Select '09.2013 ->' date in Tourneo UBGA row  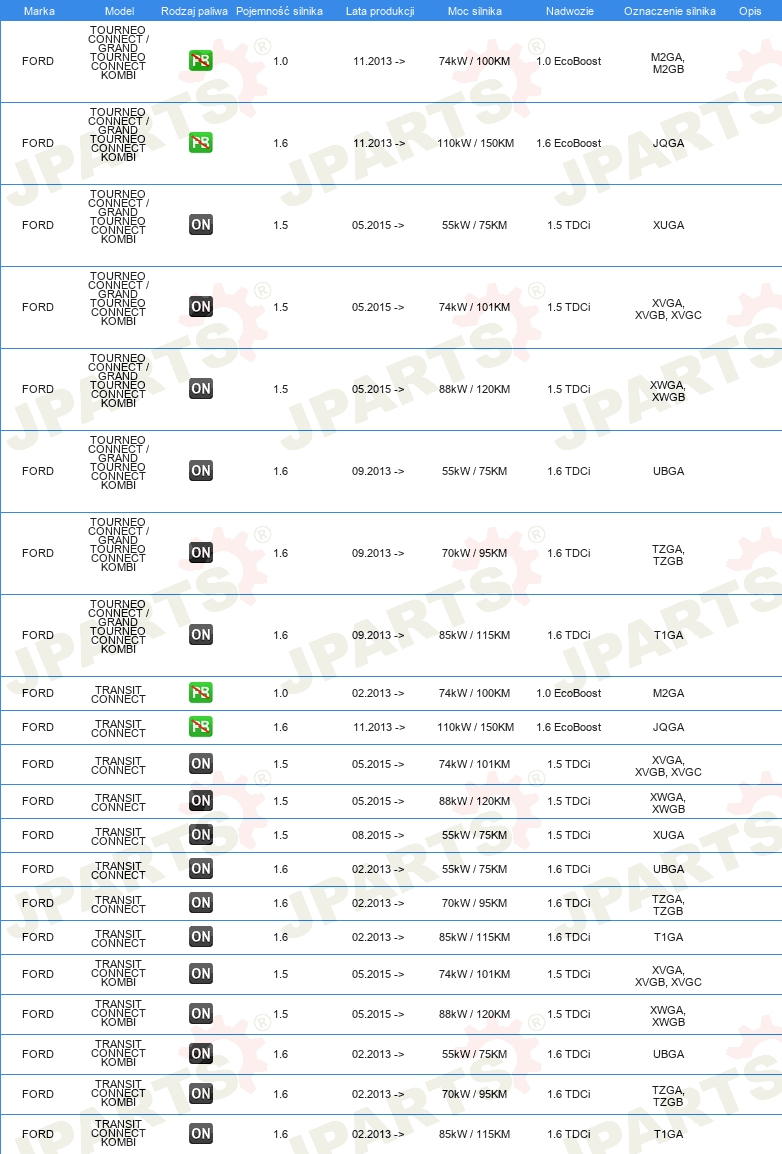point(378,471)
